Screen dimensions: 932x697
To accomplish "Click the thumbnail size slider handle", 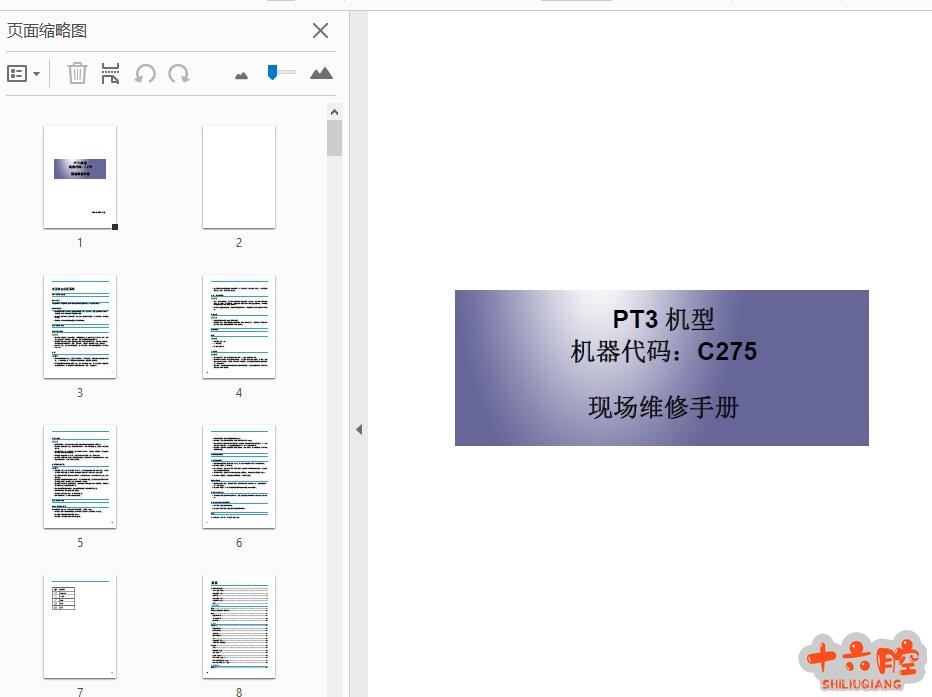I will point(273,72).
